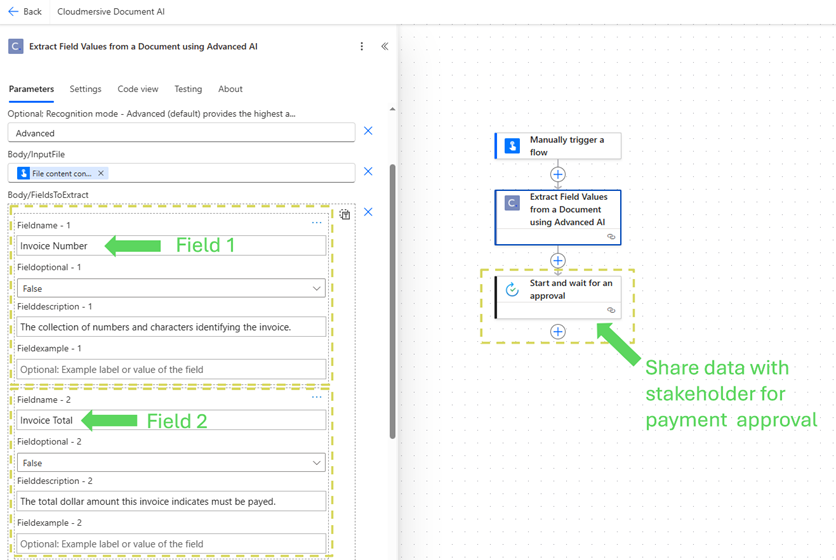The width and height of the screenshot is (836, 560).
Task: Click connection link icon on Extract Field Values card
Action: click(611, 237)
